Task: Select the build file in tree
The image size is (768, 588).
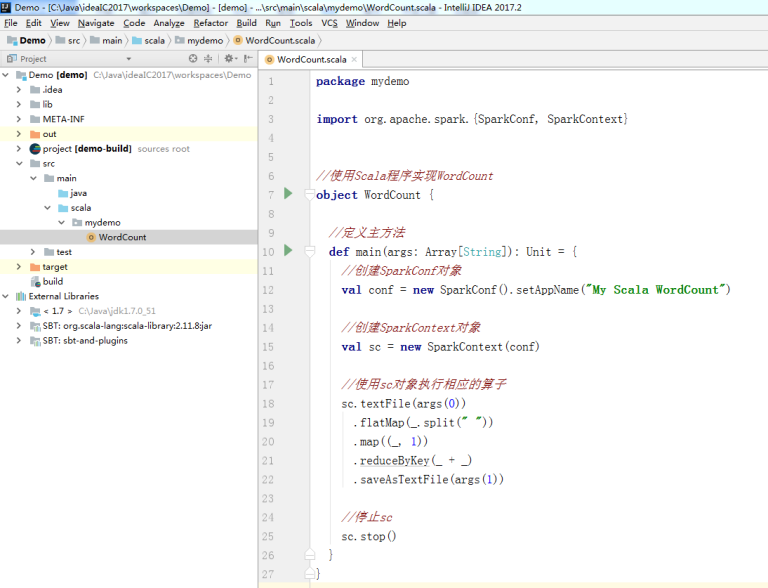Action: coord(128,281)
